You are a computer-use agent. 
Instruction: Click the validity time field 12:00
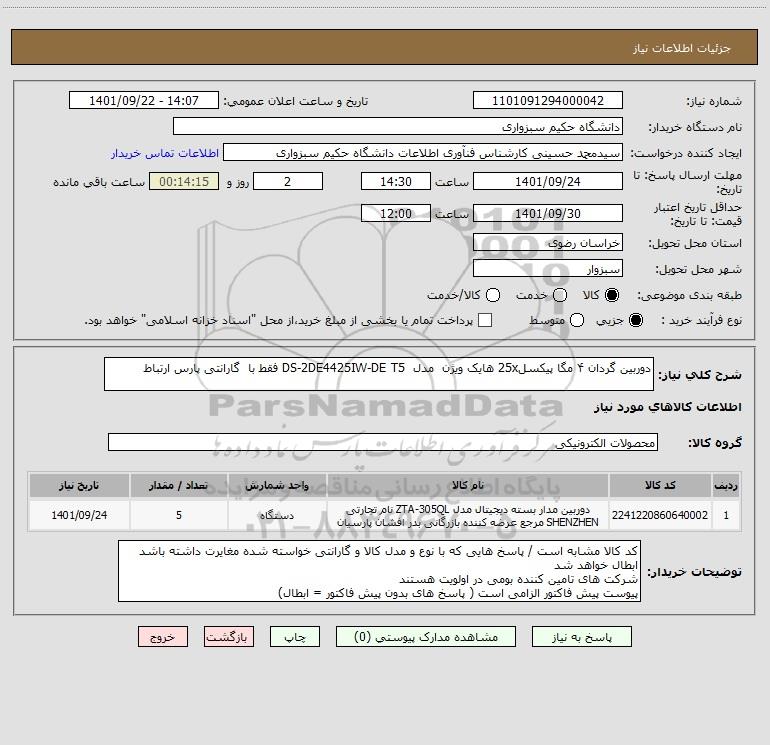pos(396,213)
